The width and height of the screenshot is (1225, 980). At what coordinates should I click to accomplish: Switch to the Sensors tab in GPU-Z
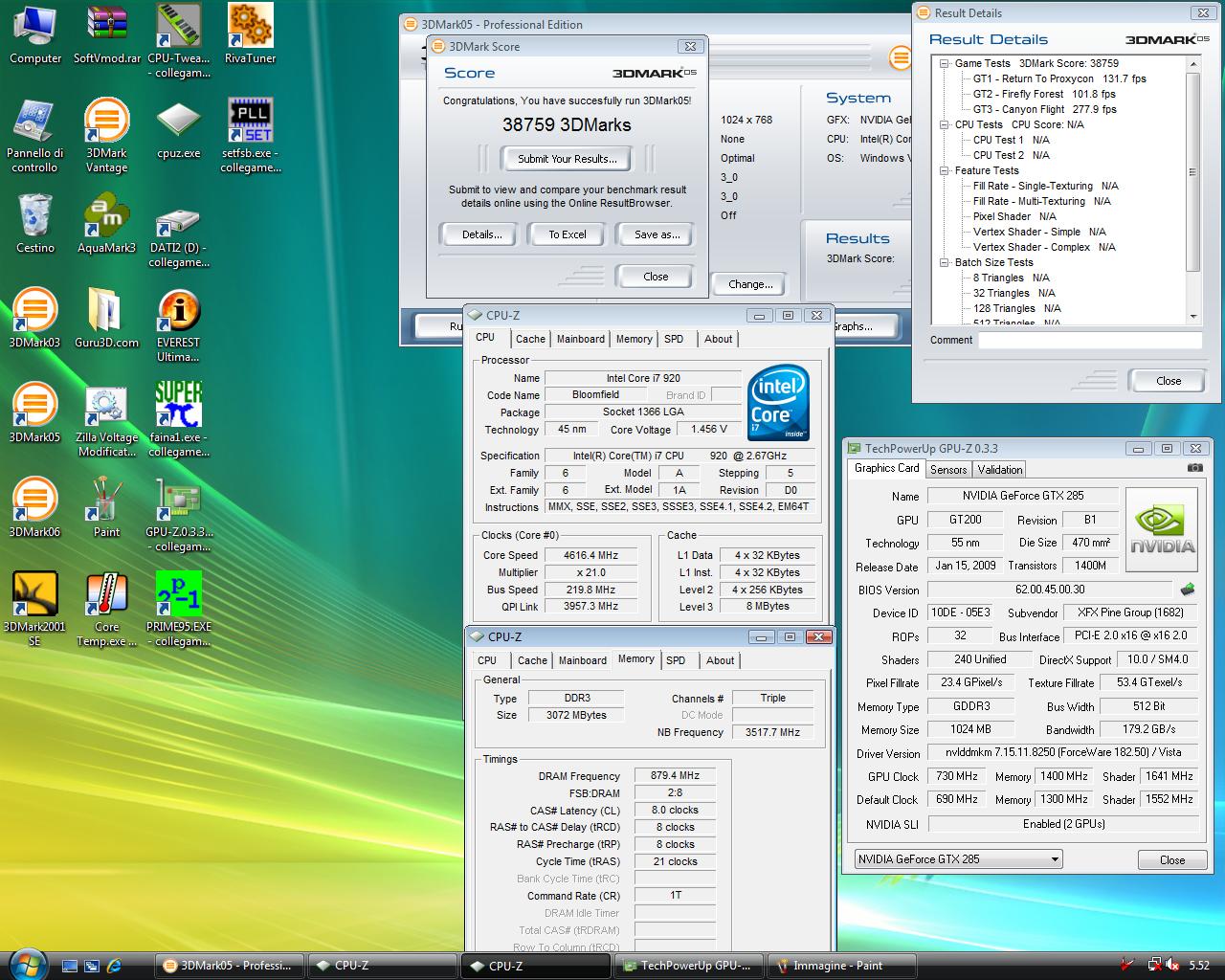[x=947, y=470]
